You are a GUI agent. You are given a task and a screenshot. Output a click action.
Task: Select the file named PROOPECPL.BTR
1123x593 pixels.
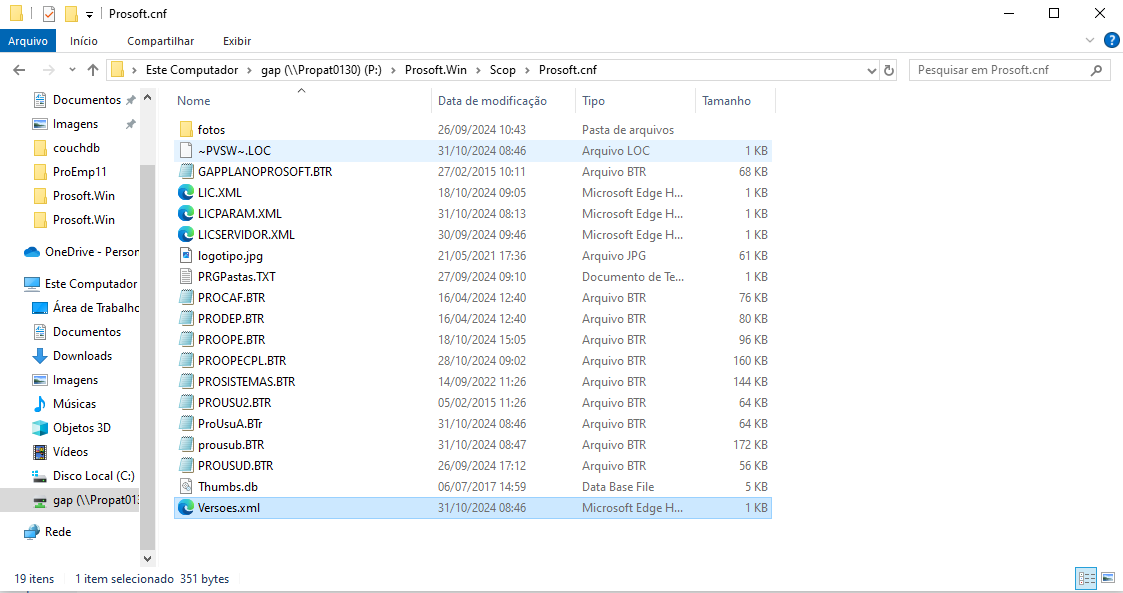242,361
